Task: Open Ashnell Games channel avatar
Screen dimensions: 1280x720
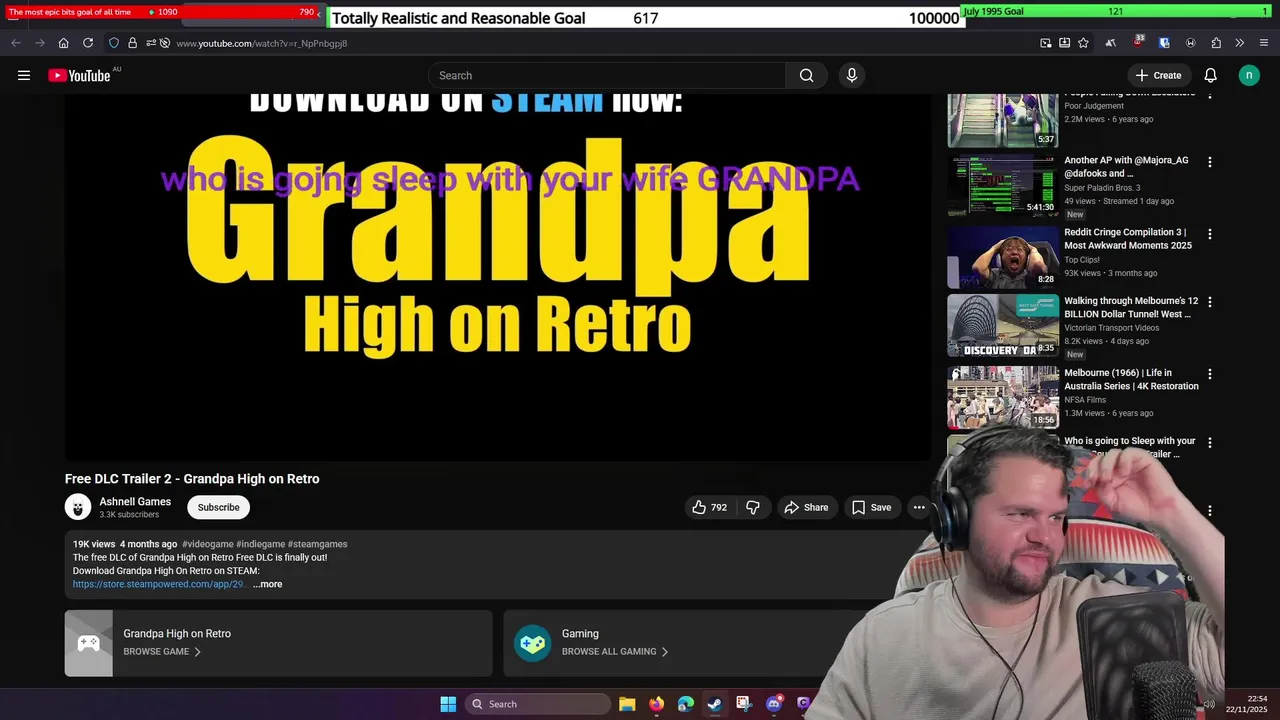Action: coord(78,507)
